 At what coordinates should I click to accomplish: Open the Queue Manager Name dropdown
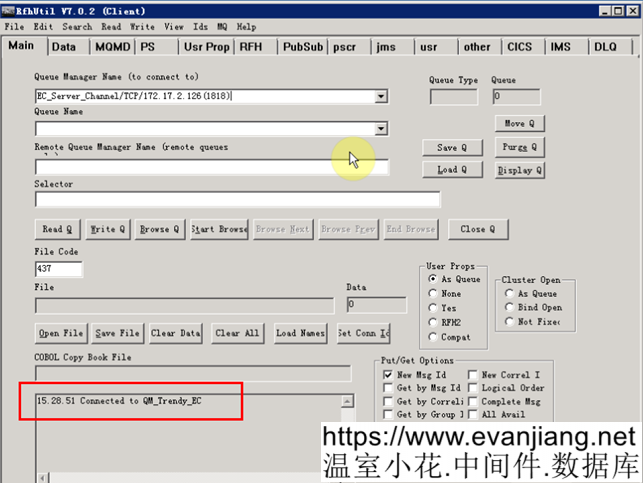(382, 97)
